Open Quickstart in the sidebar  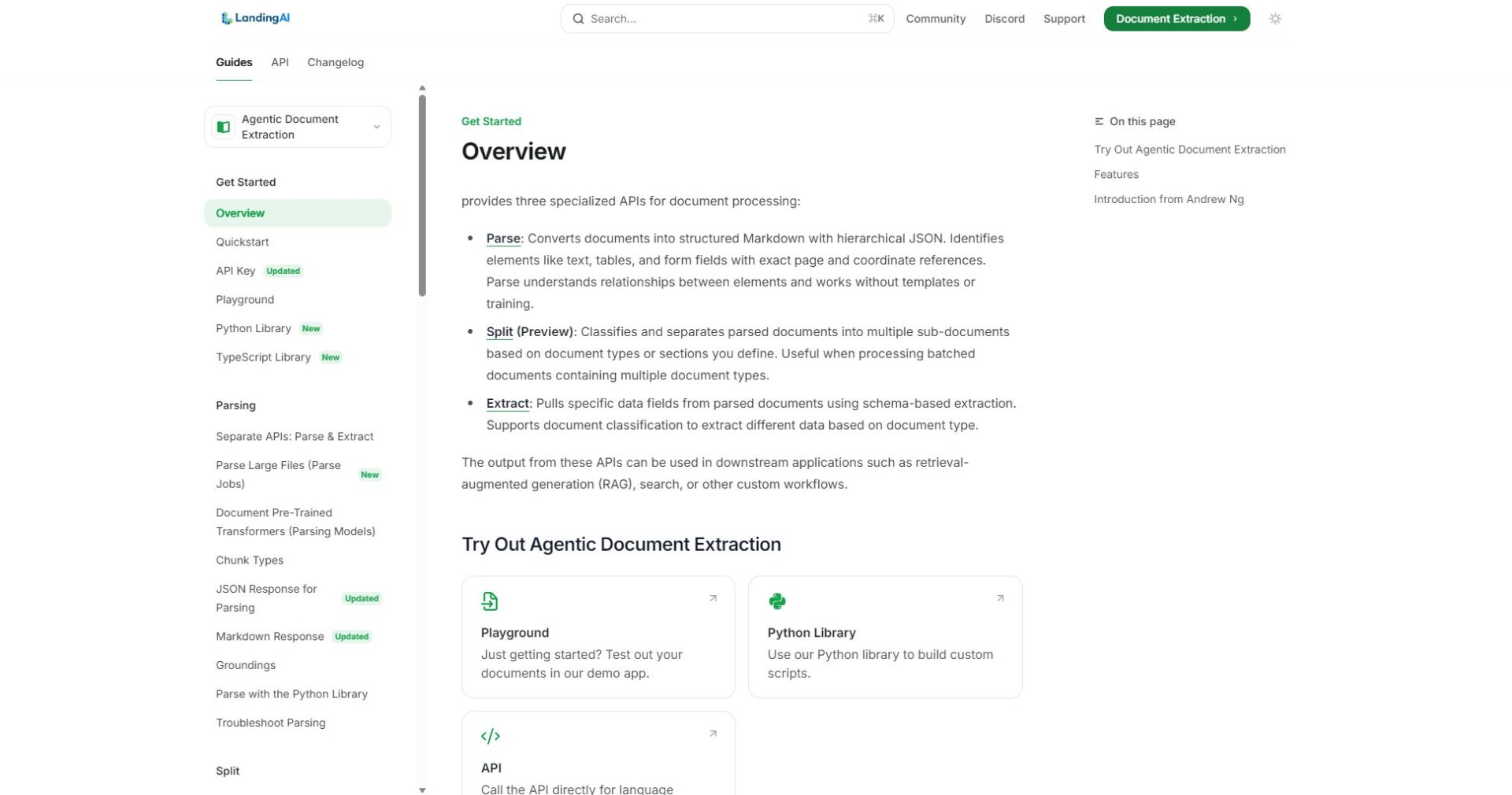[x=243, y=242]
